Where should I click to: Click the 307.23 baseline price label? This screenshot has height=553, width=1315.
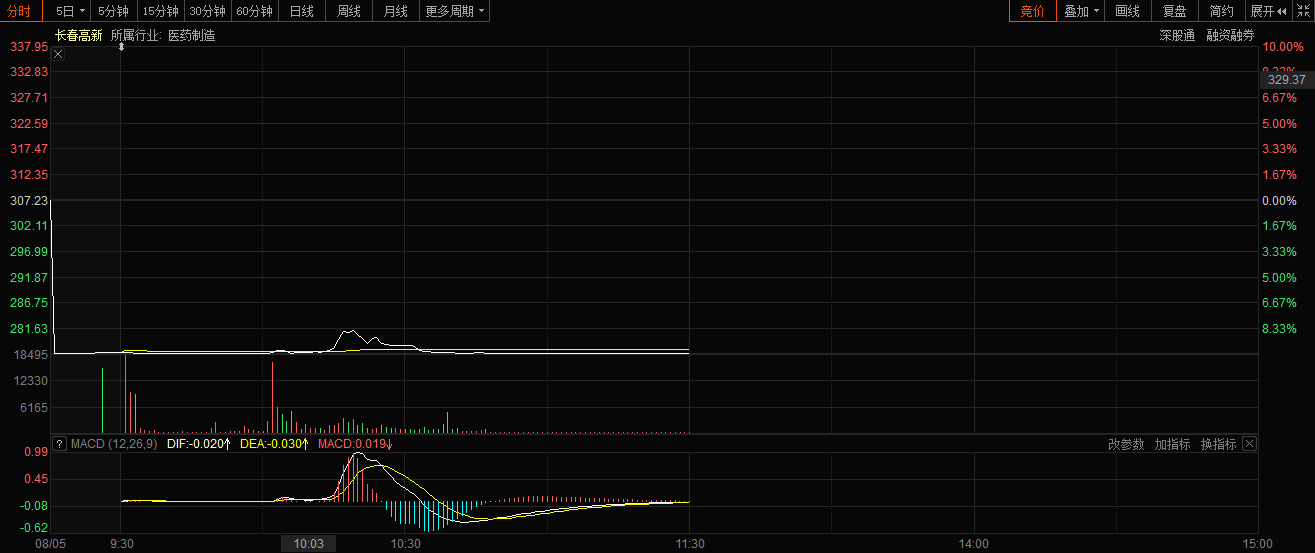pyautogui.click(x=29, y=201)
